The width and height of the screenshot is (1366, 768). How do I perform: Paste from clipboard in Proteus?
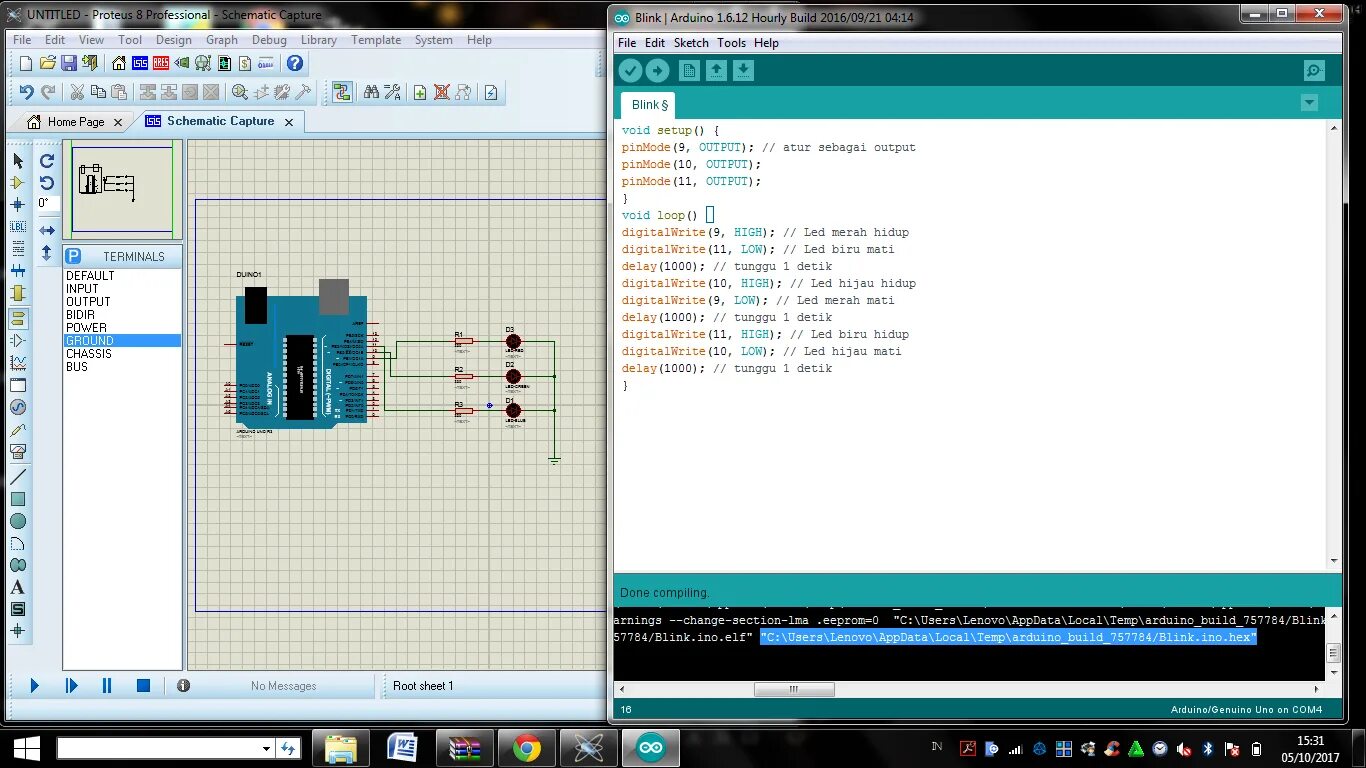tap(119, 92)
